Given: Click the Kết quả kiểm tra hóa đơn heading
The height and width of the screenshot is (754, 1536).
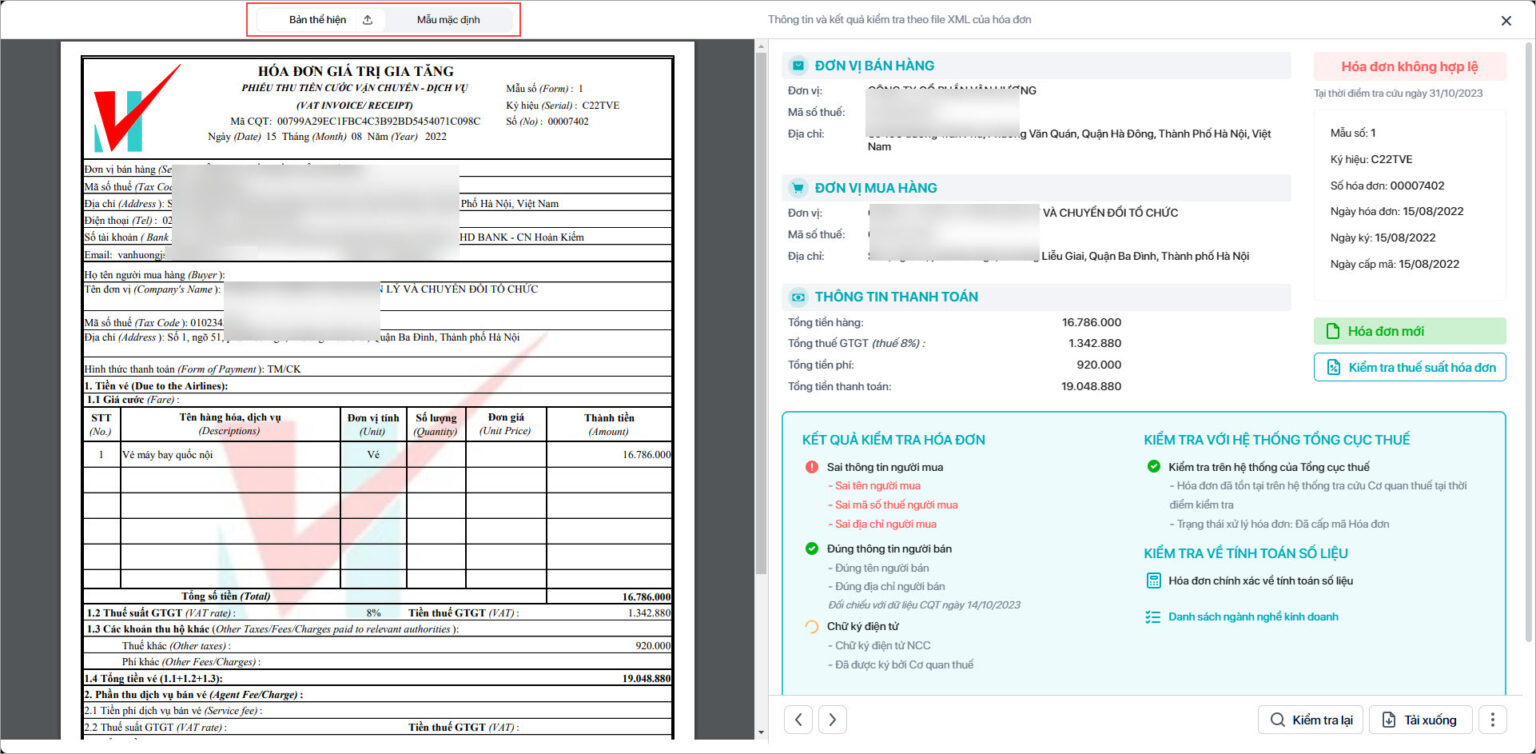Looking at the screenshot, I should pos(893,440).
